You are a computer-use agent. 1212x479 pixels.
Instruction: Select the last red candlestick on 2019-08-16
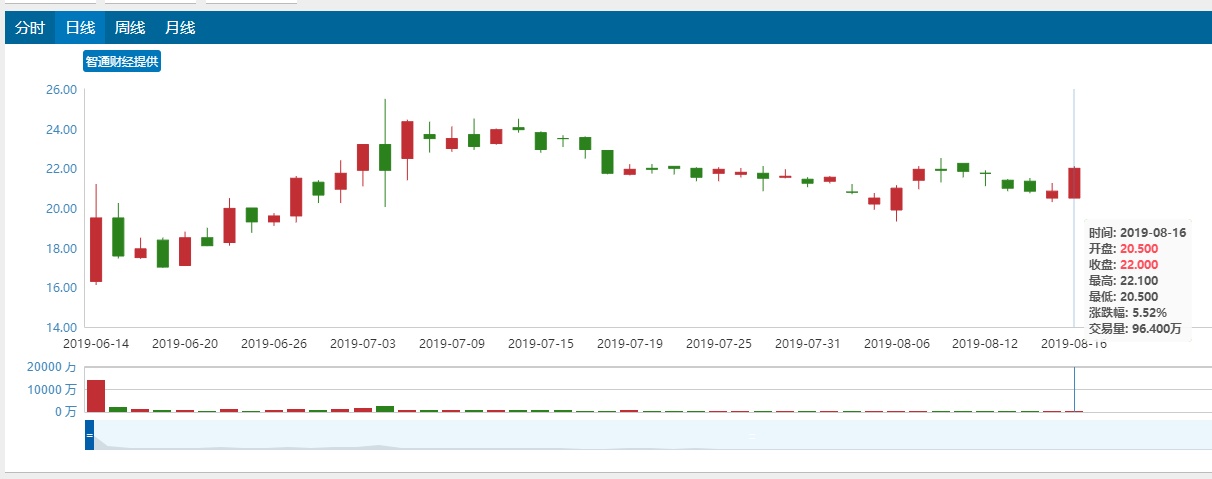click(1074, 183)
